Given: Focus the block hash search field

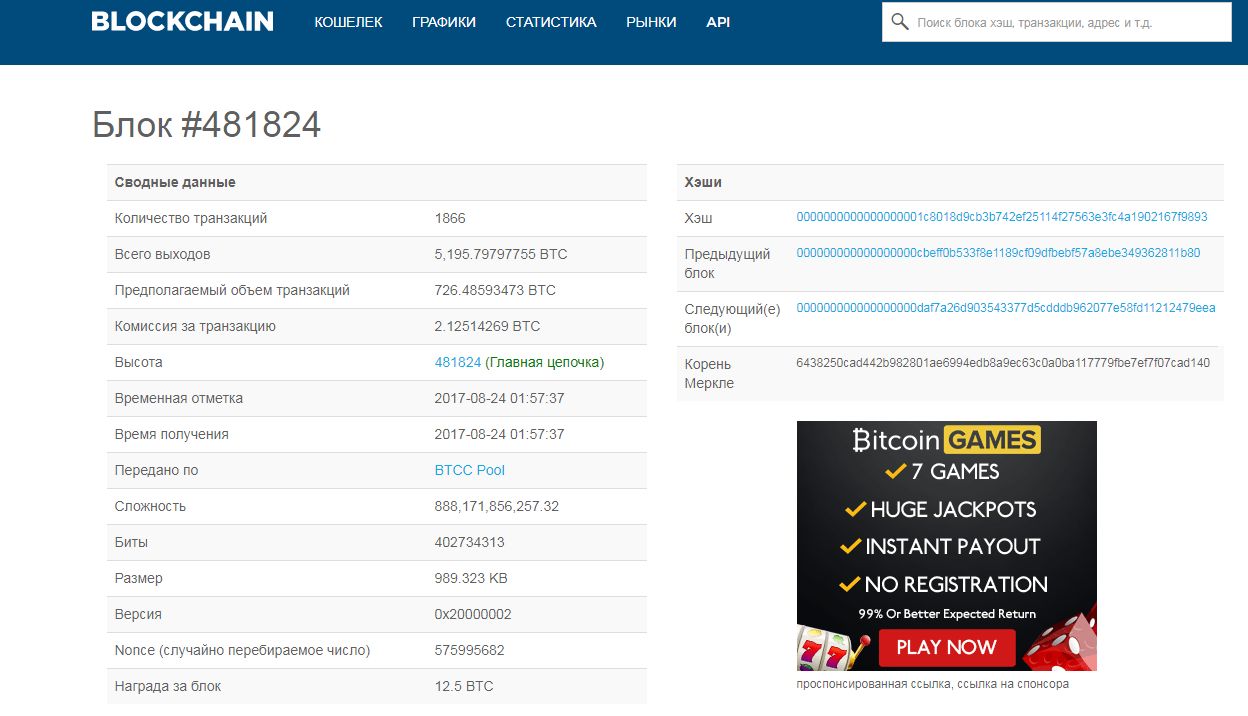Looking at the screenshot, I should click(1065, 22).
